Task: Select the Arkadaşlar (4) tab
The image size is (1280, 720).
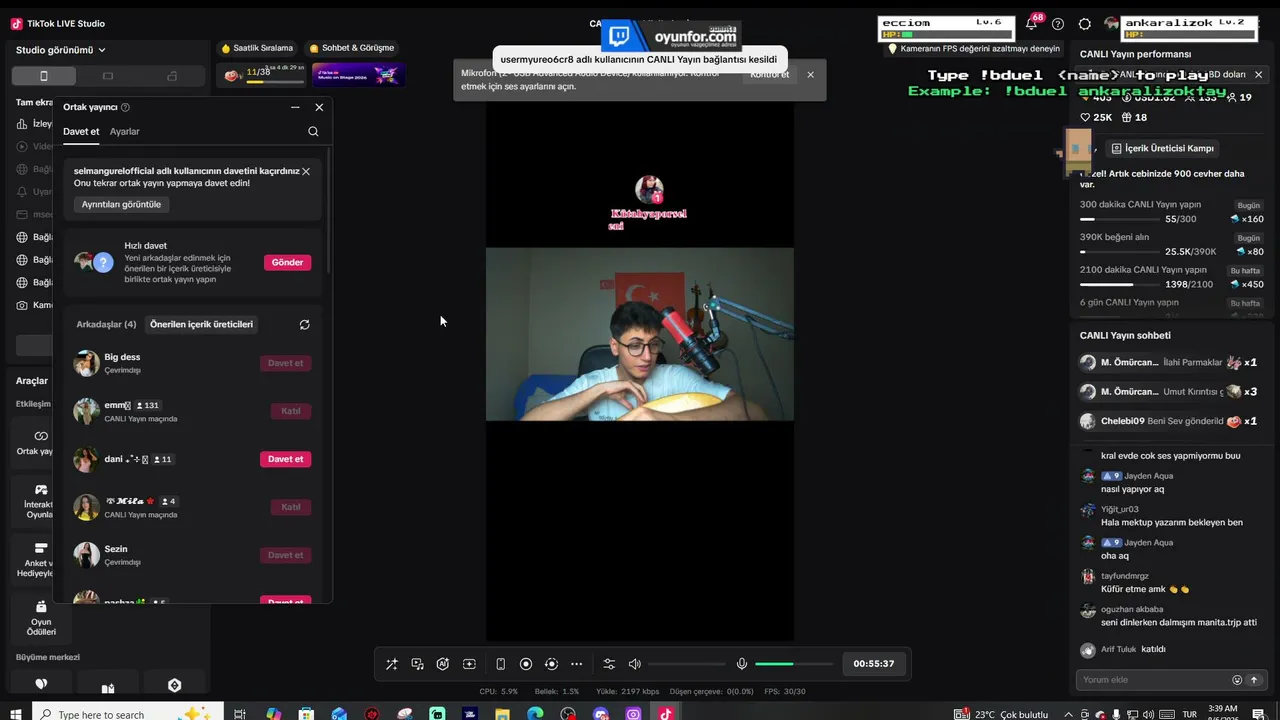Action: click(x=106, y=324)
